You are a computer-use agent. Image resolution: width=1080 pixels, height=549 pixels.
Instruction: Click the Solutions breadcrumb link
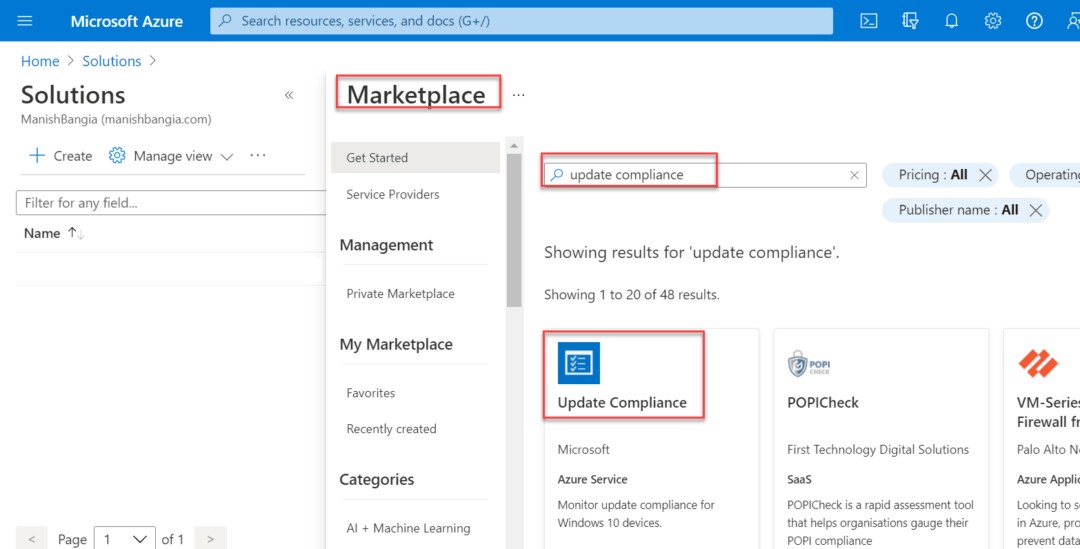click(x=112, y=61)
